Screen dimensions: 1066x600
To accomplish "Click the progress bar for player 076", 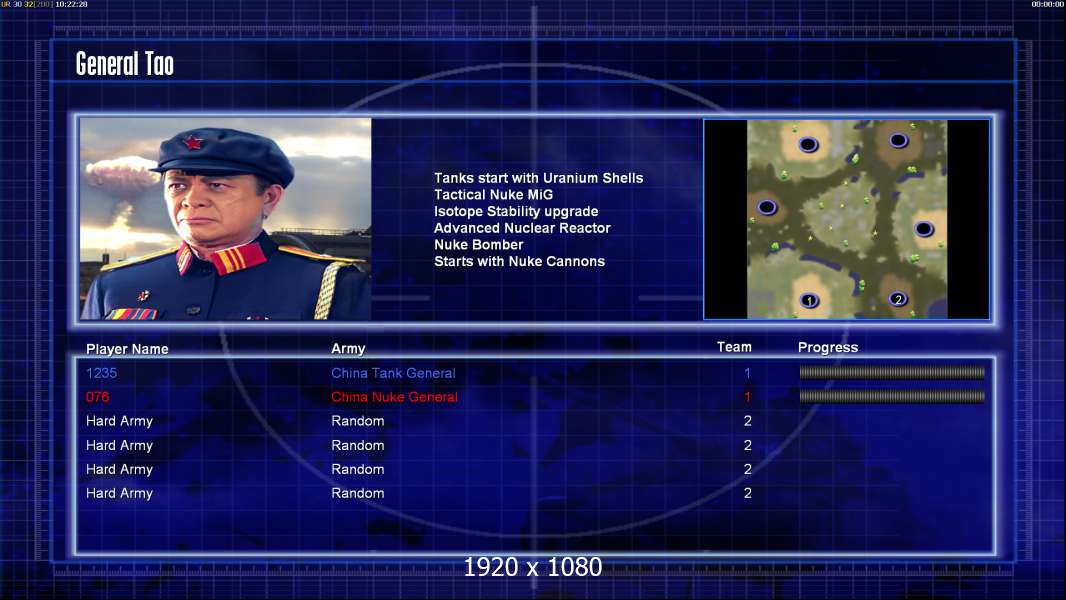I will pyautogui.click(x=892, y=396).
